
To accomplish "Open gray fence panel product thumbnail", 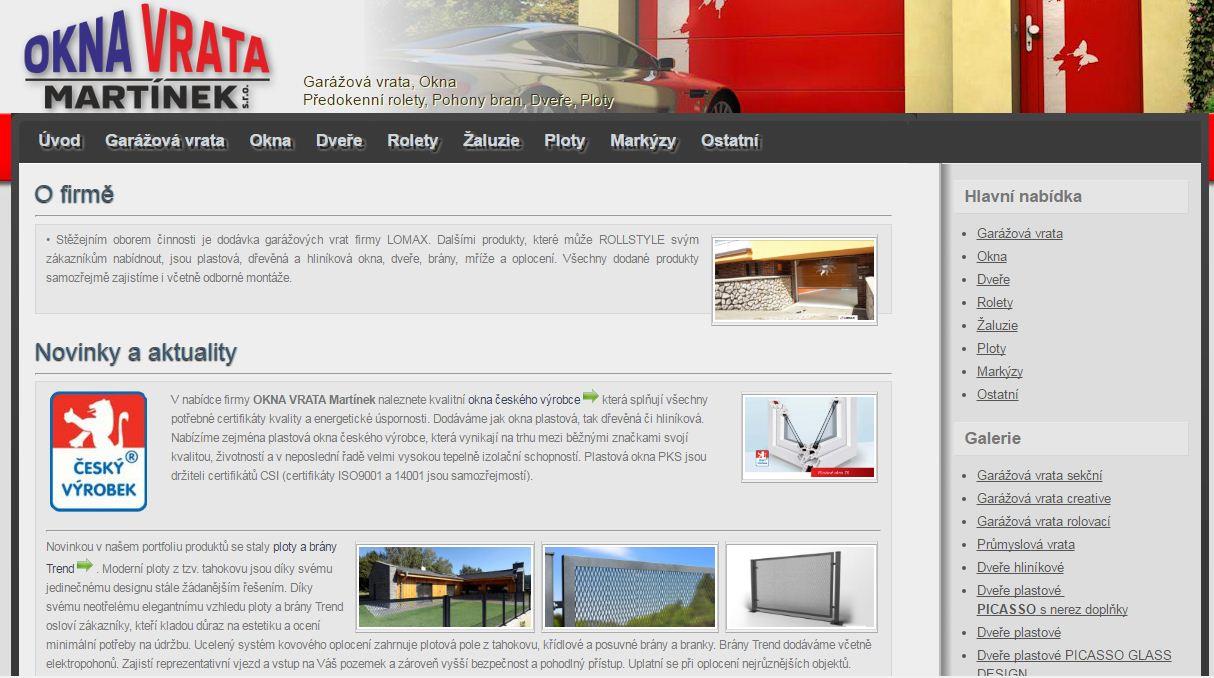I will (801, 587).
